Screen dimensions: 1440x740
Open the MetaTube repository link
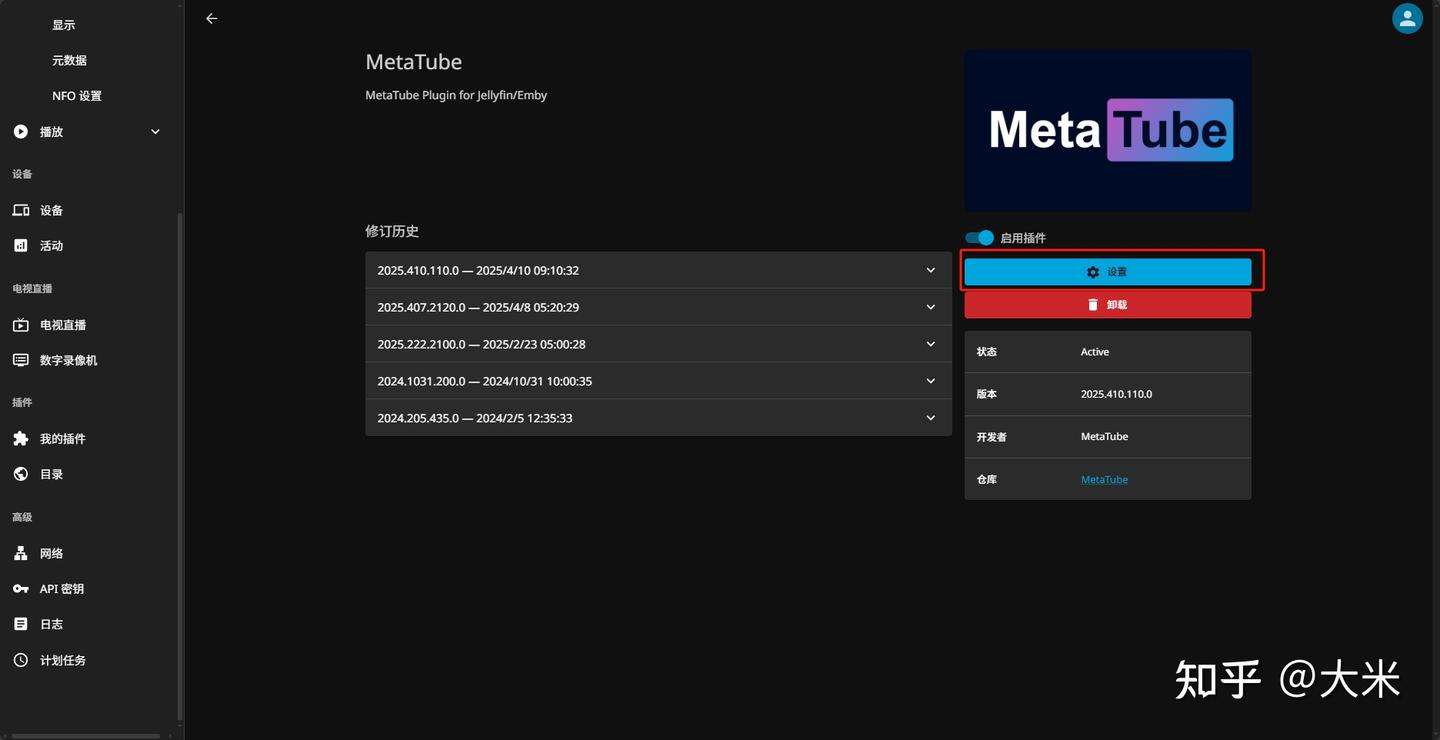(x=1104, y=479)
